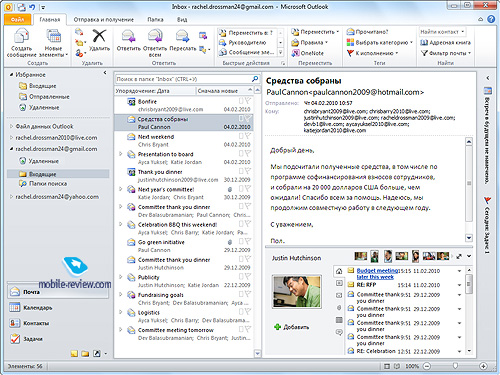500x375 pixels.
Task: Open the Выбрать категорию dropdown
Action: 379,43
